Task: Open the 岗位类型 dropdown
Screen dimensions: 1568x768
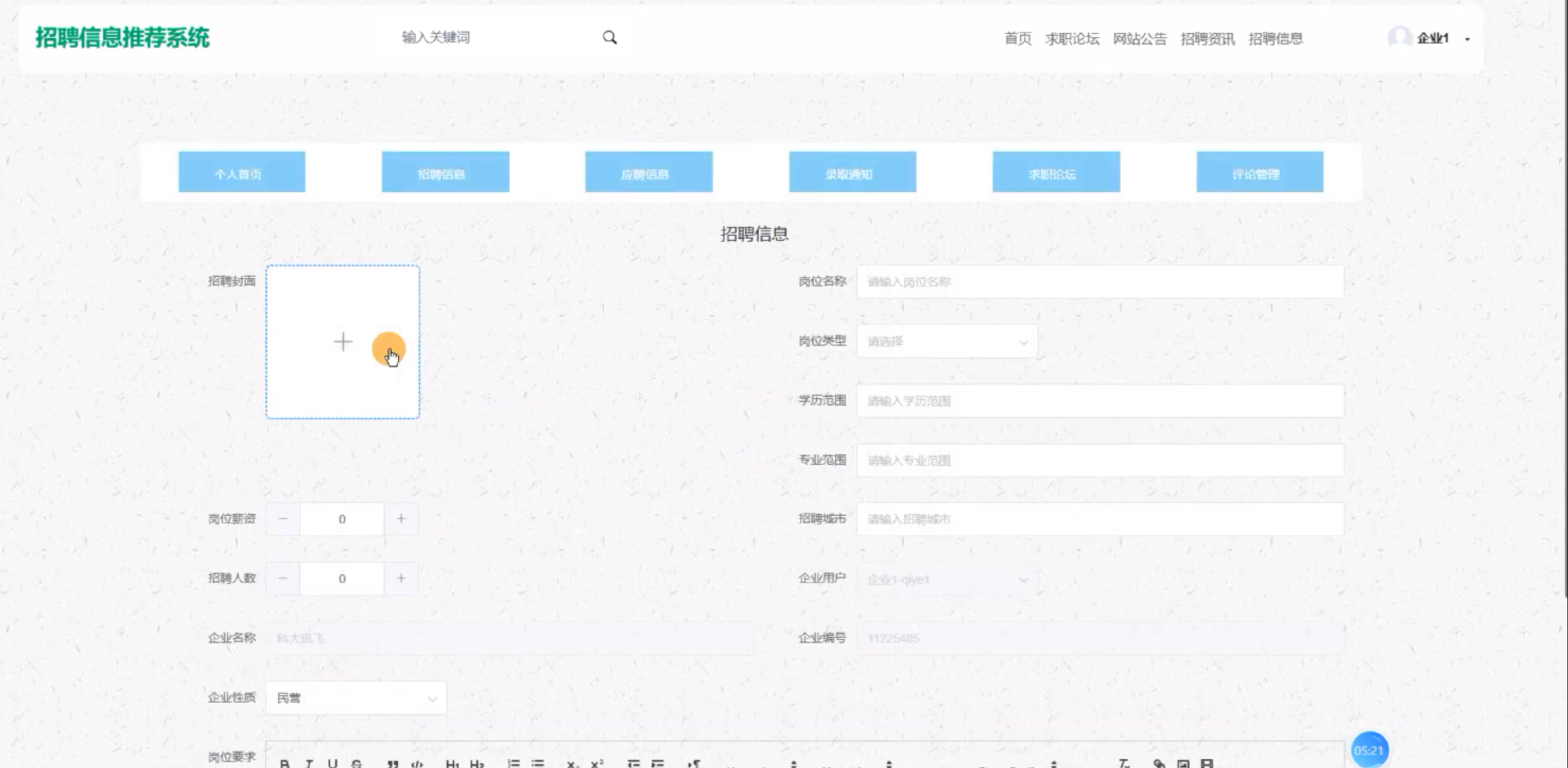Action: click(x=947, y=342)
